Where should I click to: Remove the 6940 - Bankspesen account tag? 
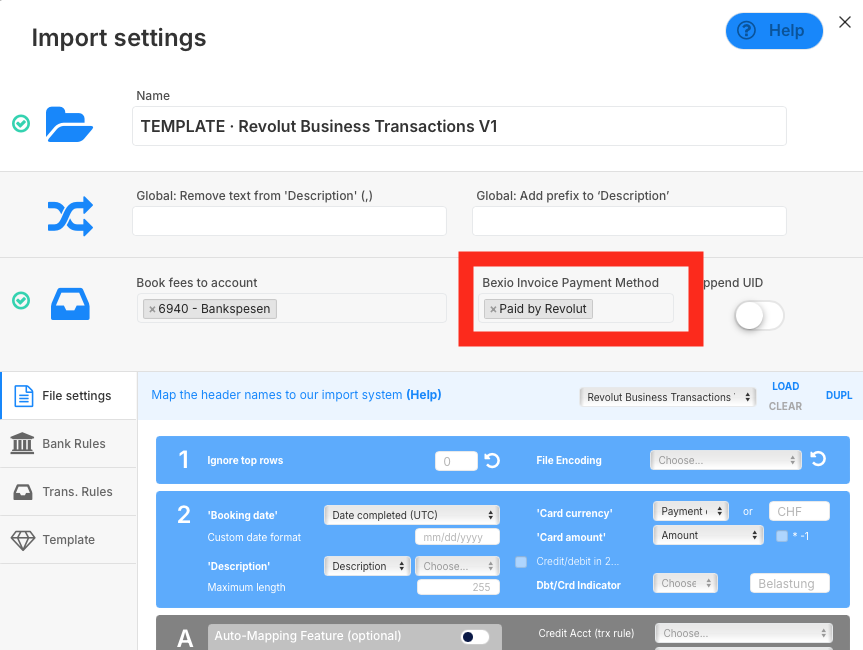[x=152, y=310]
